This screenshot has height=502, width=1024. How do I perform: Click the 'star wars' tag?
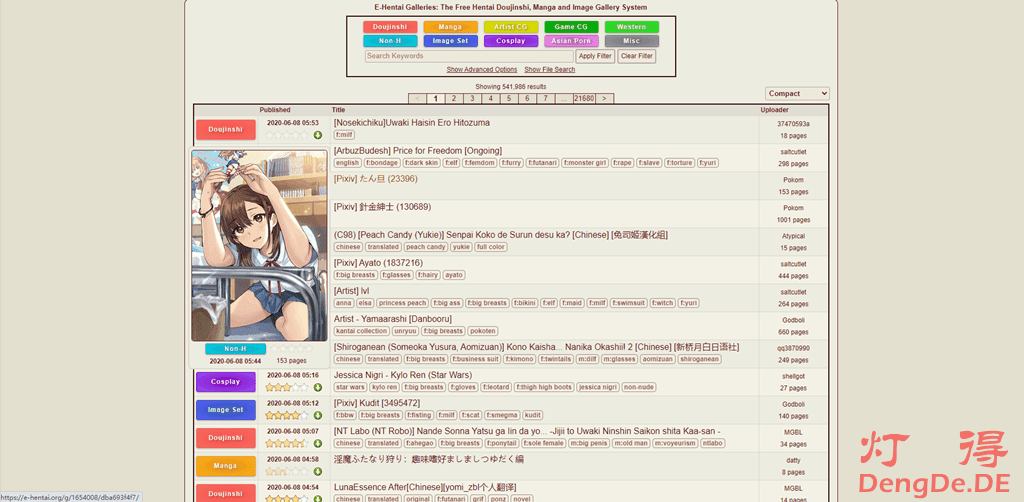point(350,387)
